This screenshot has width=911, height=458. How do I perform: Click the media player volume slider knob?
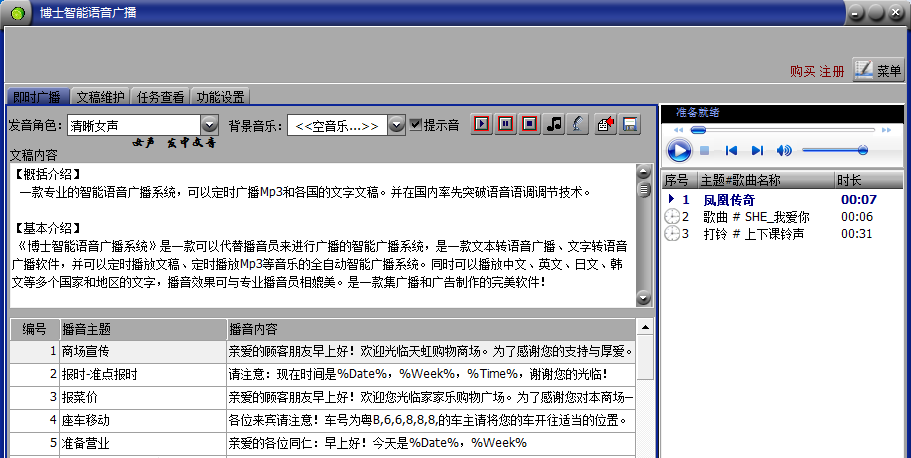tap(863, 151)
